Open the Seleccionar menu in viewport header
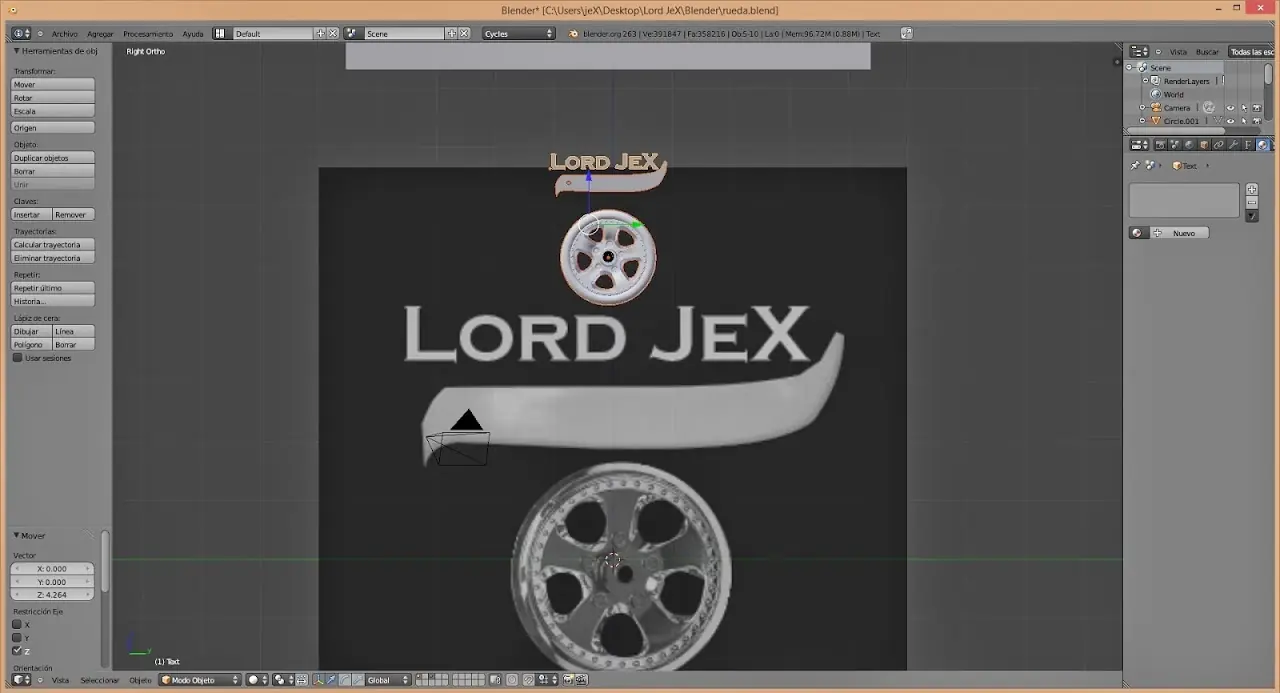 point(100,680)
